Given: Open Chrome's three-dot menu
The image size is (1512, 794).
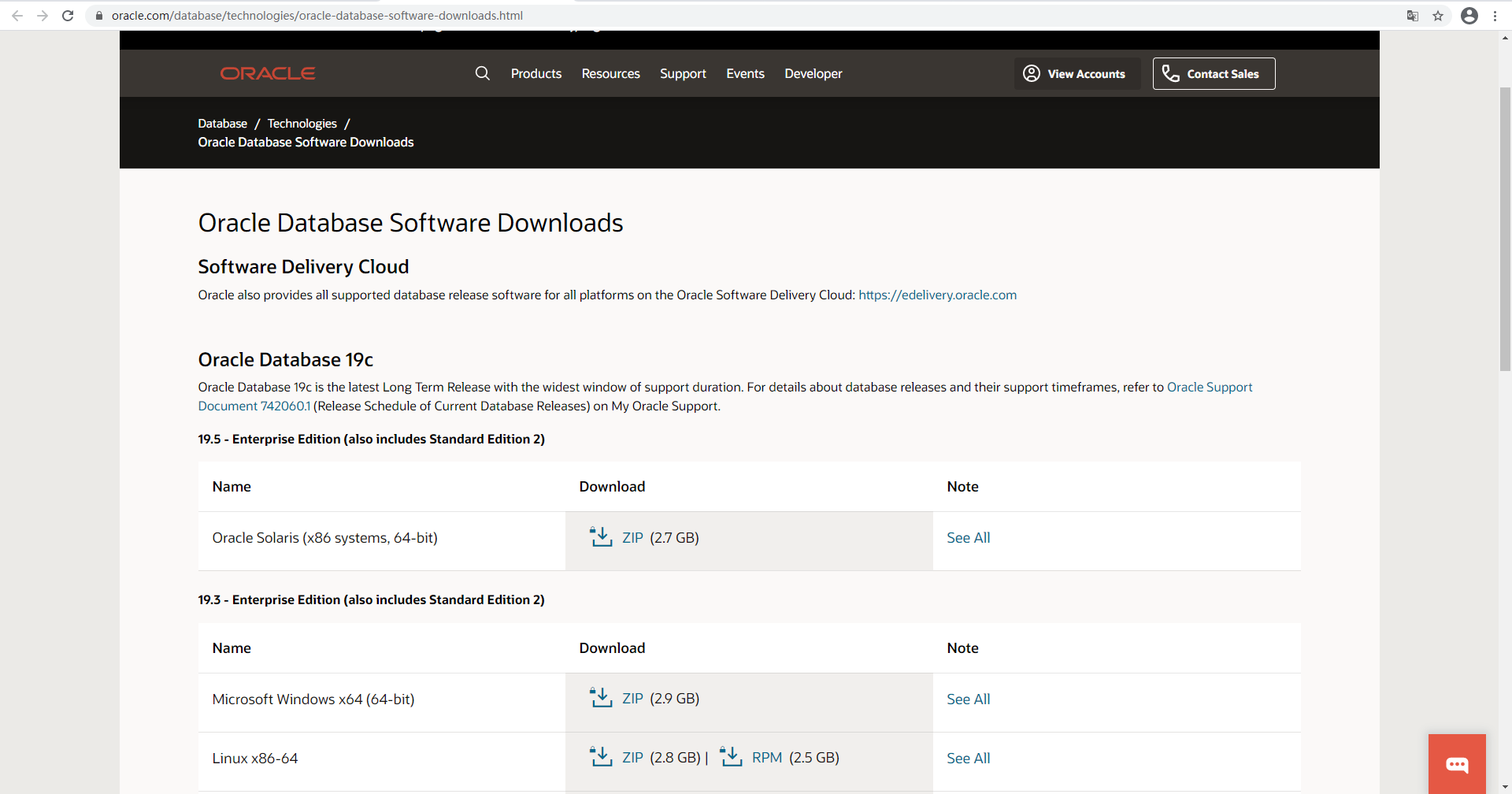Looking at the screenshot, I should pyautogui.click(x=1495, y=16).
